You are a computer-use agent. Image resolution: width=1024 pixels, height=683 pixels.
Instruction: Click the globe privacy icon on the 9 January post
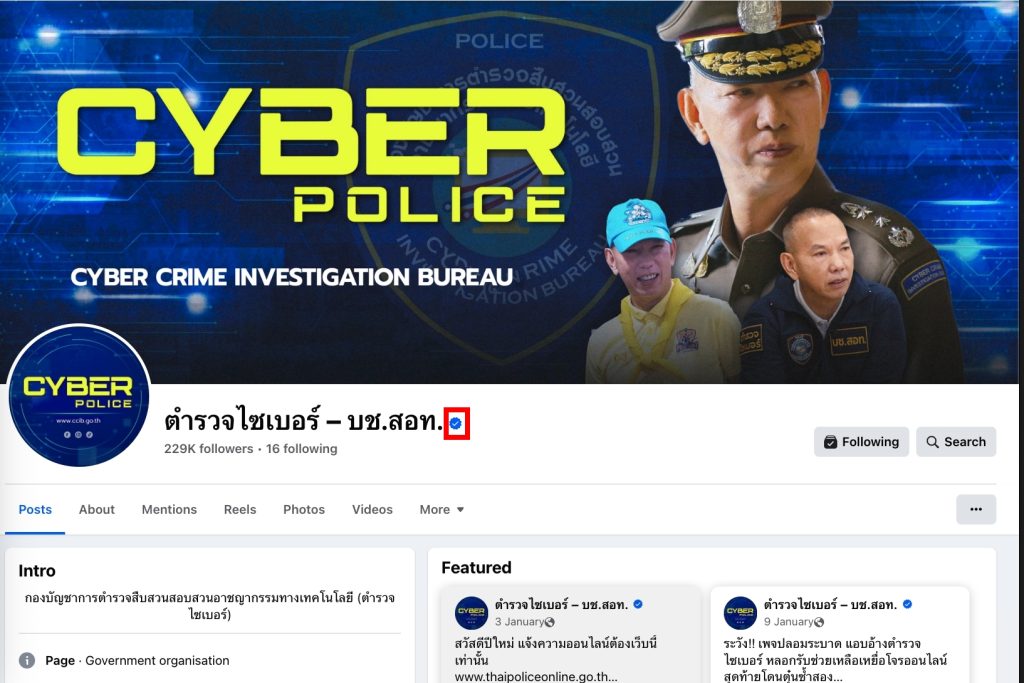[819, 622]
